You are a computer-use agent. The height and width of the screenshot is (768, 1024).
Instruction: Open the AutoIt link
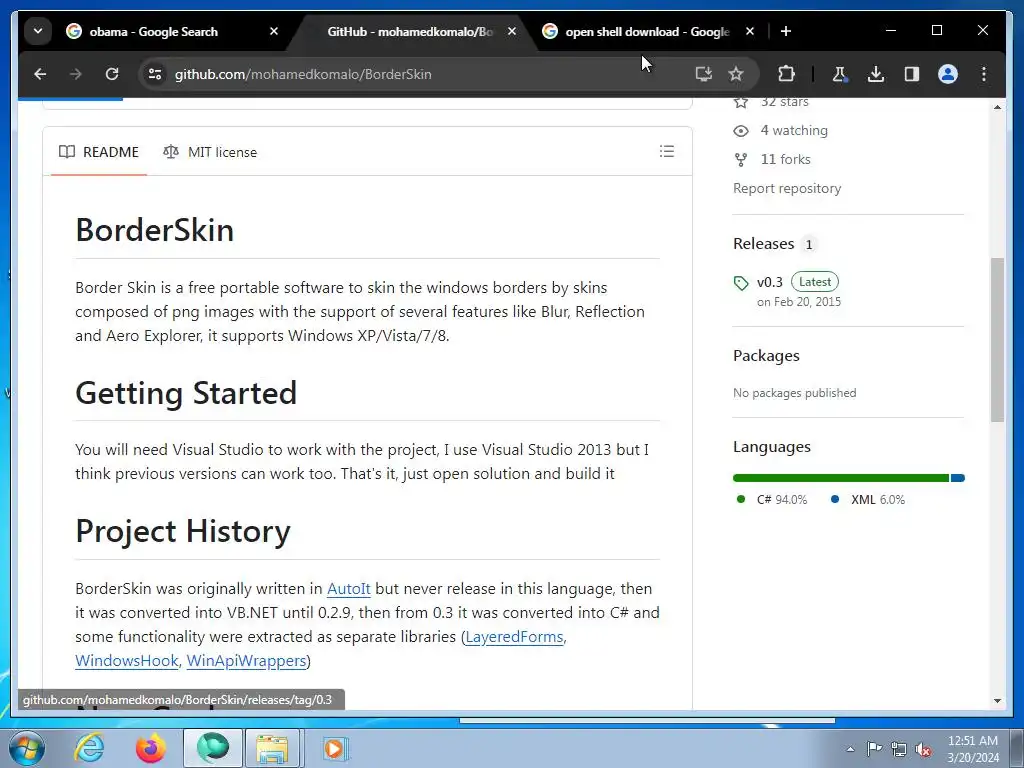tap(349, 588)
